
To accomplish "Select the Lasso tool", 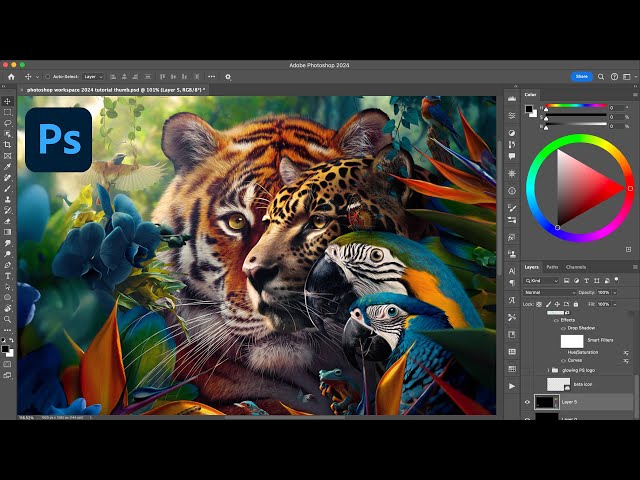I will click(8, 123).
